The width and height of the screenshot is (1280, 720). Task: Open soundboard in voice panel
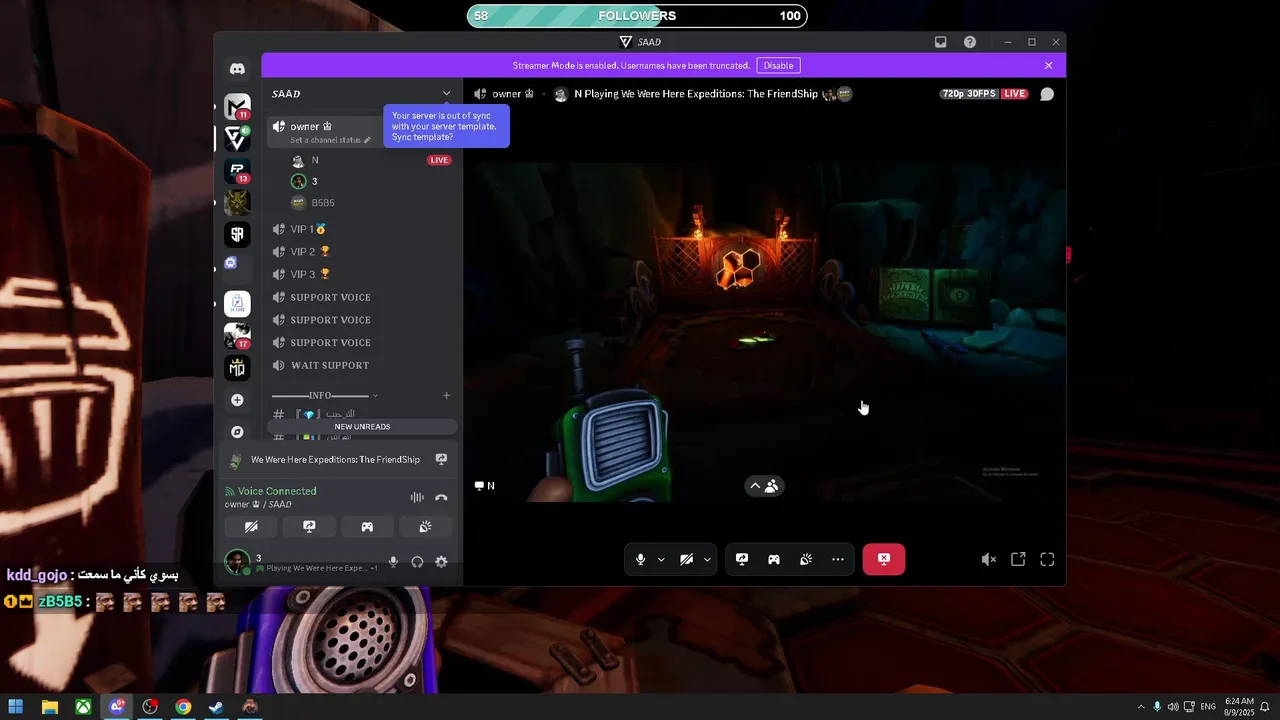point(425,527)
